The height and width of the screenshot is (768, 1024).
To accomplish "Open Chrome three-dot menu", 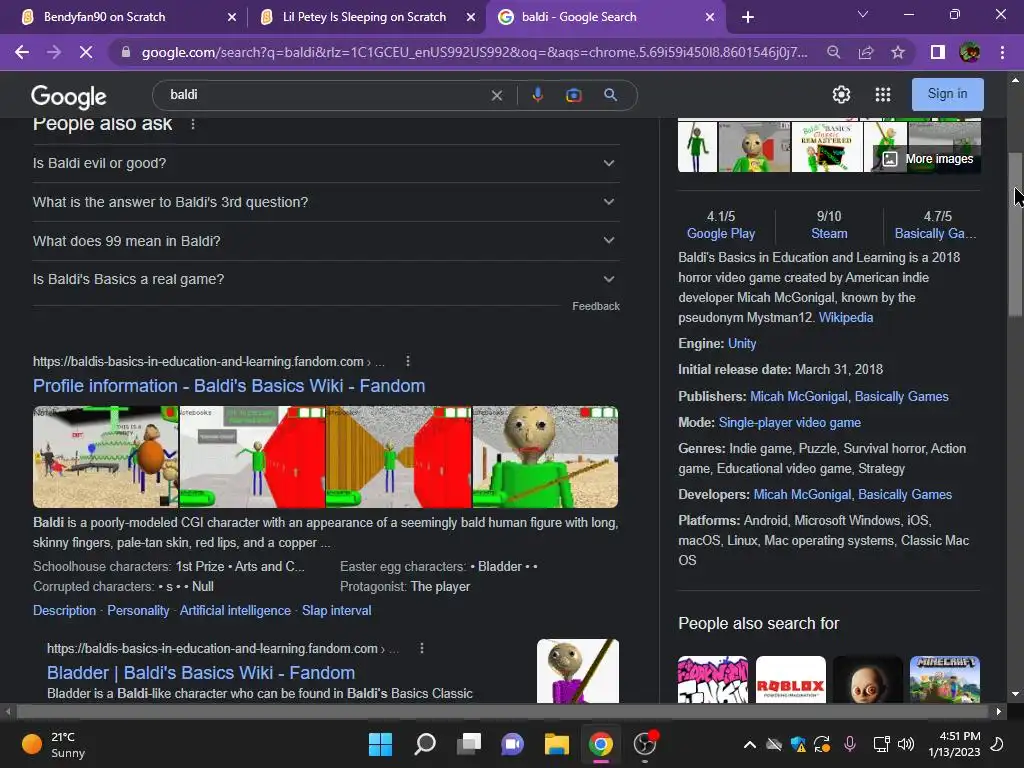I will [1002, 52].
